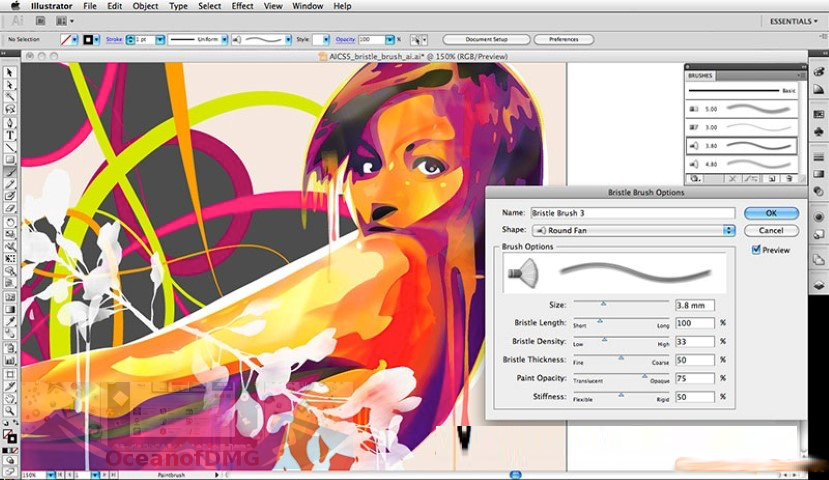The width and height of the screenshot is (829, 480).
Task: Open Brush Libraries menu in Brushes panel
Action: pyautogui.click(x=696, y=179)
